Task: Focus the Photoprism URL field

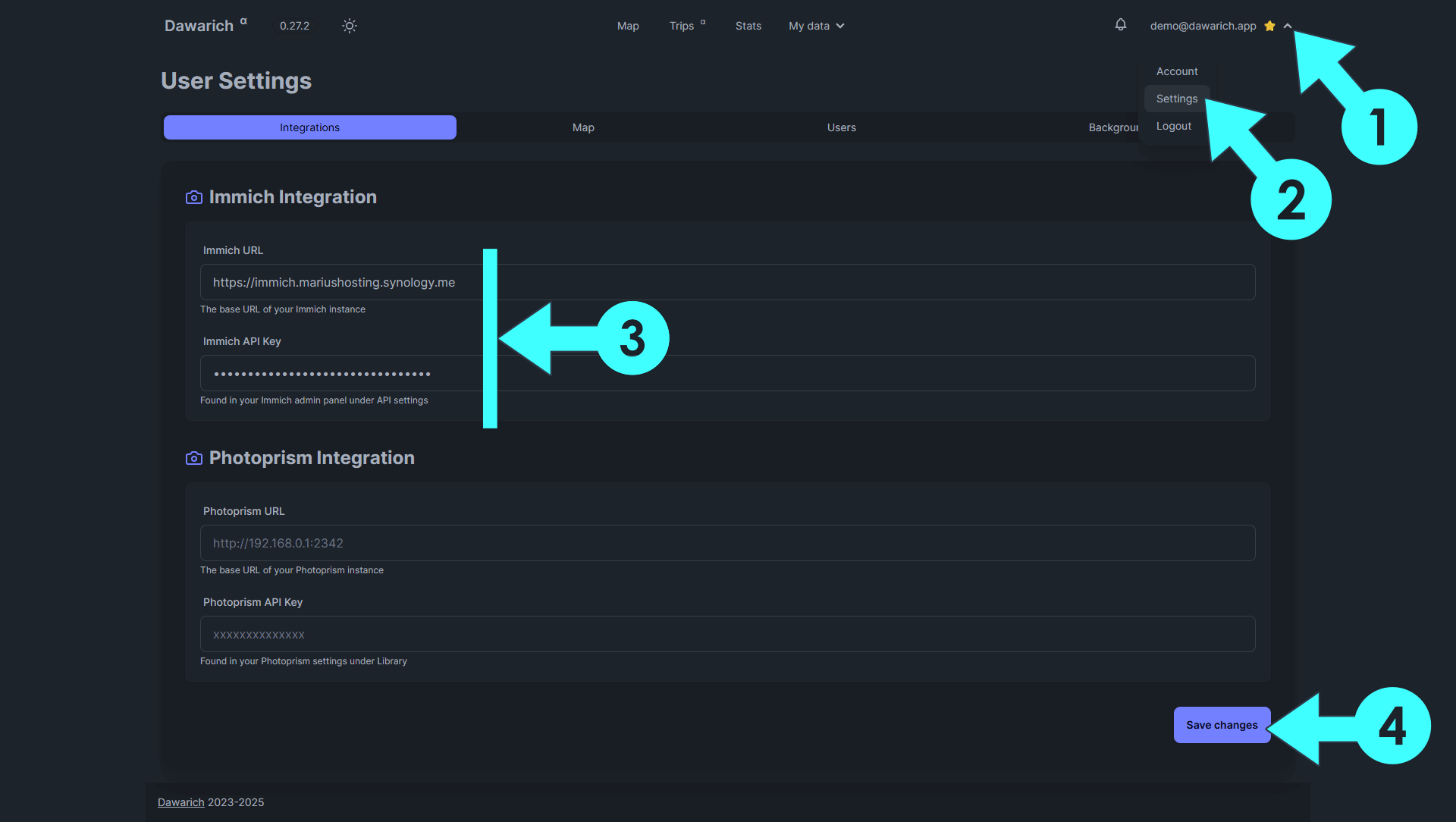Action: point(727,543)
